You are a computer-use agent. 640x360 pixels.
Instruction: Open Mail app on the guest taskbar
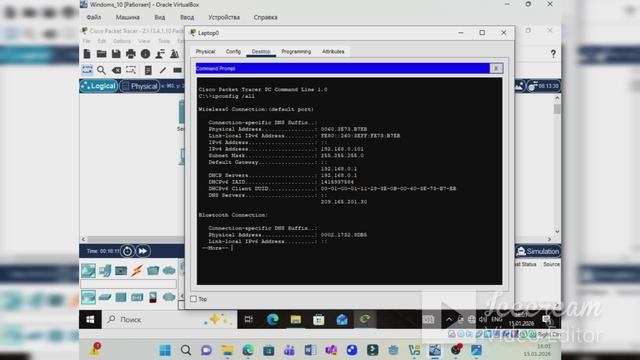[x=342, y=320]
